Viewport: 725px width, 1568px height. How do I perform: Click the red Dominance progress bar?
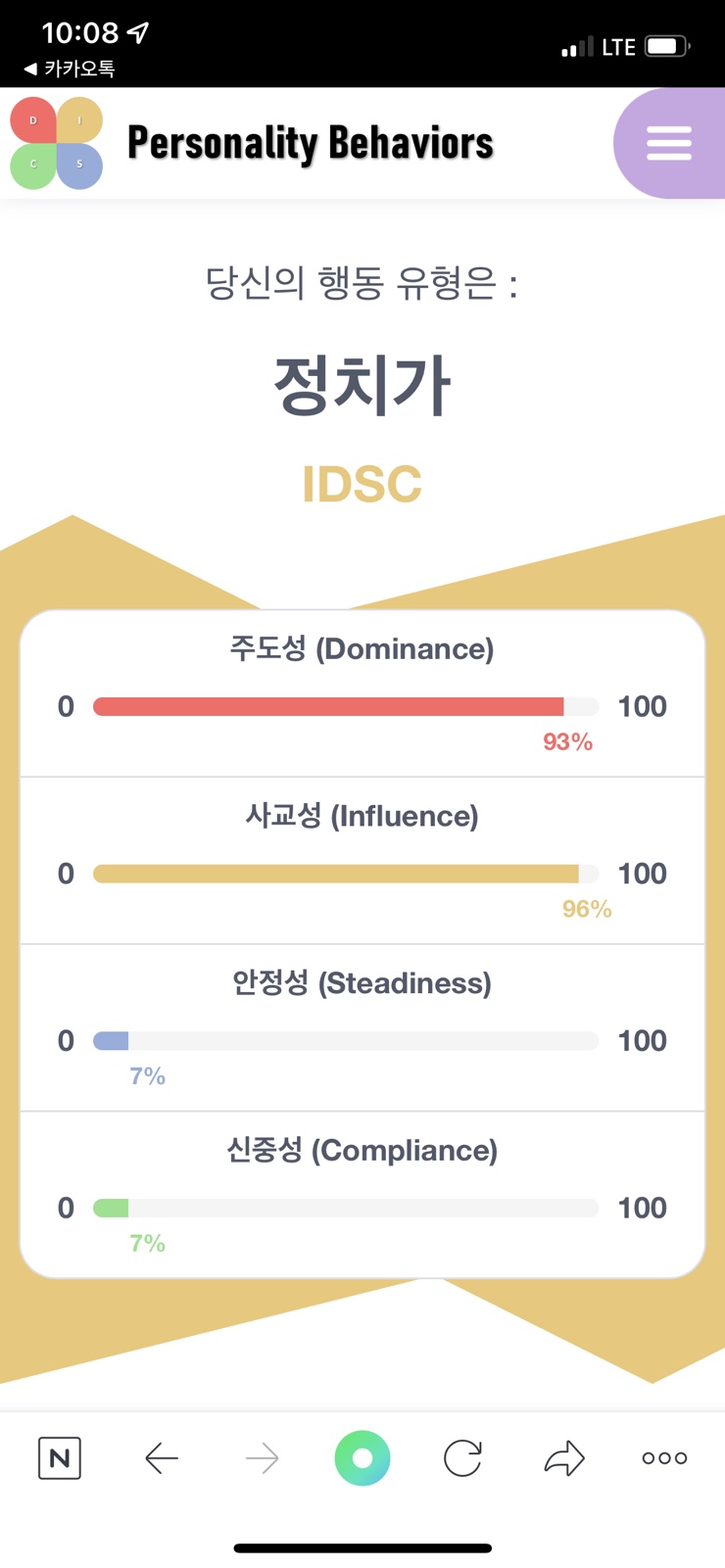coord(346,706)
